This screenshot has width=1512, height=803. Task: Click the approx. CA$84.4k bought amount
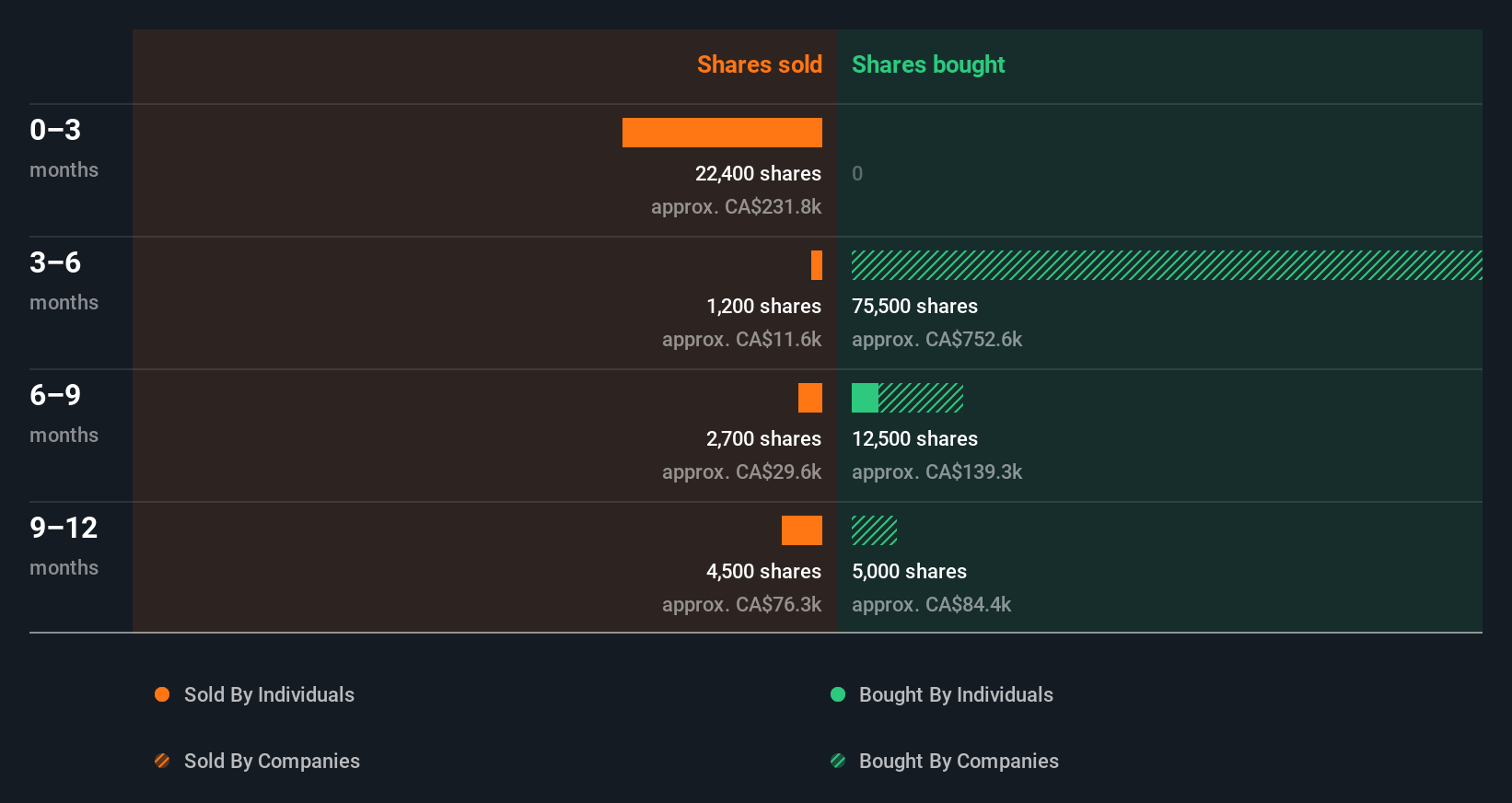pyautogui.click(x=931, y=604)
